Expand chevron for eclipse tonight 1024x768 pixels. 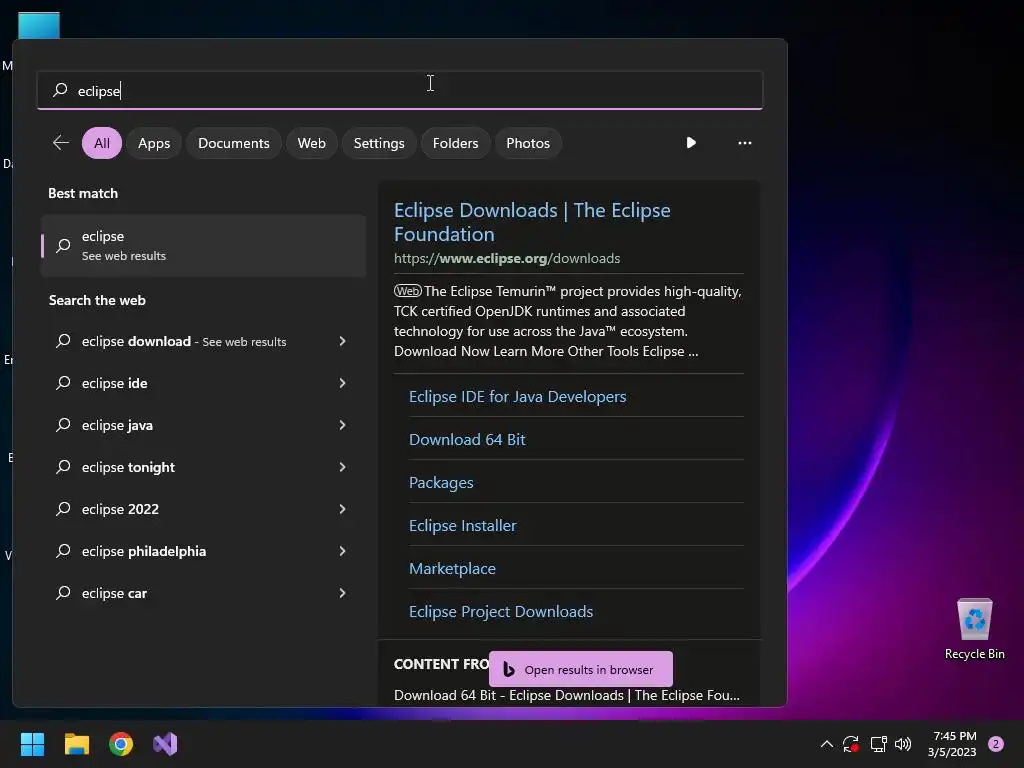click(x=342, y=467)
